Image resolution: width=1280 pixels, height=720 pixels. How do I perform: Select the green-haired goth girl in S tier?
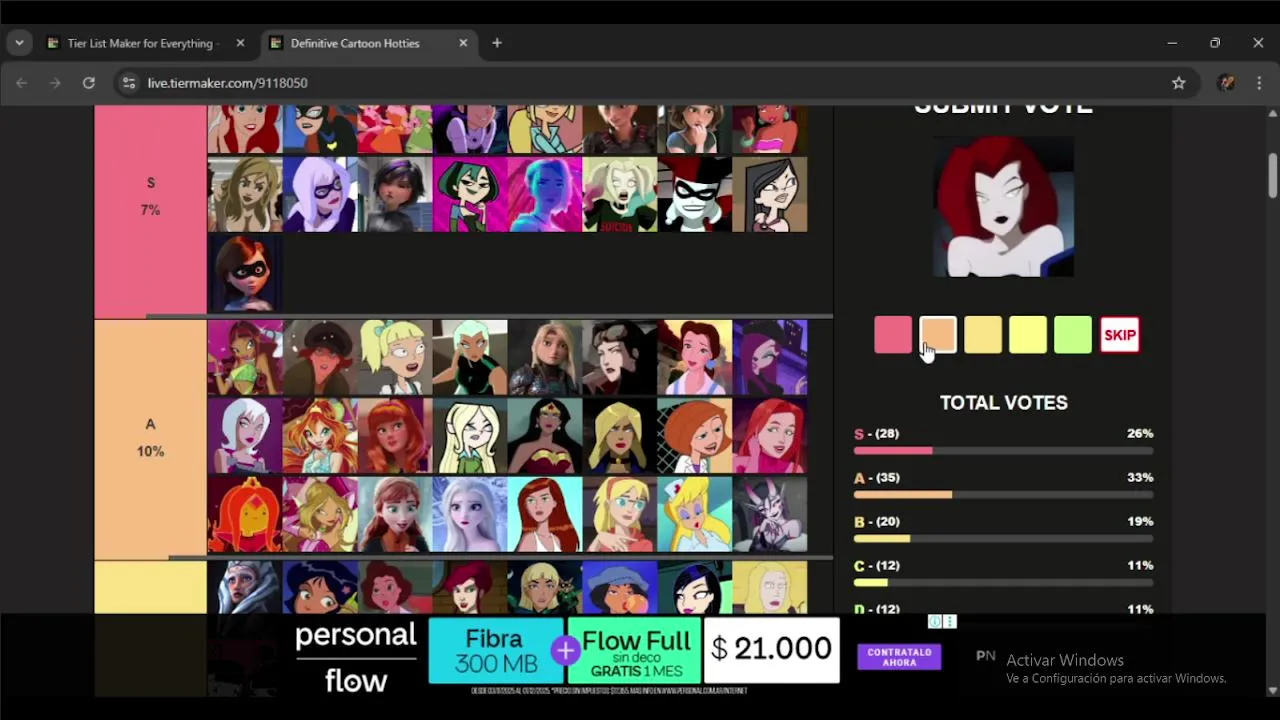(x=470, y=194)
